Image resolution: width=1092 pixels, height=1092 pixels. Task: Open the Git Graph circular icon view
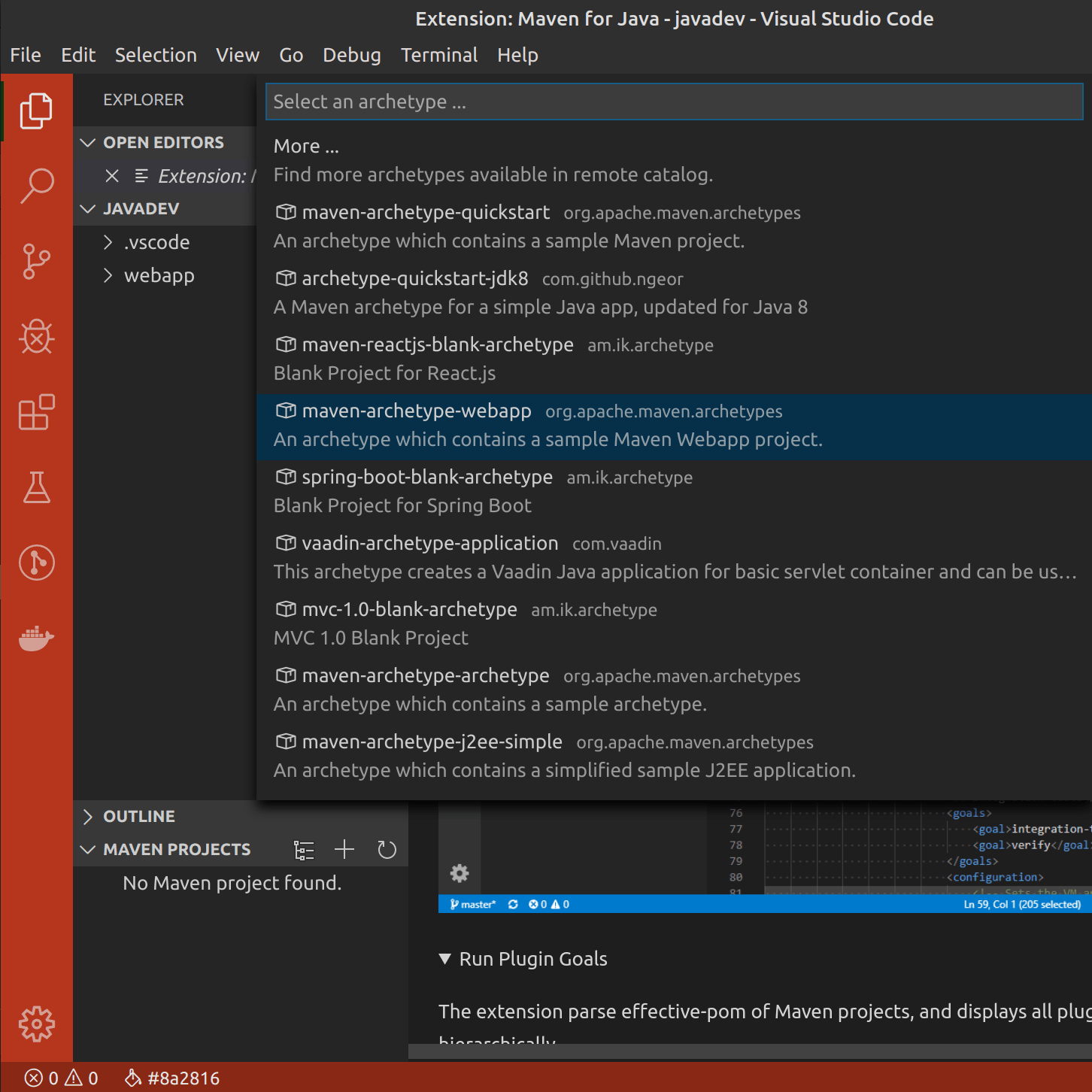[x=36, y=562]
